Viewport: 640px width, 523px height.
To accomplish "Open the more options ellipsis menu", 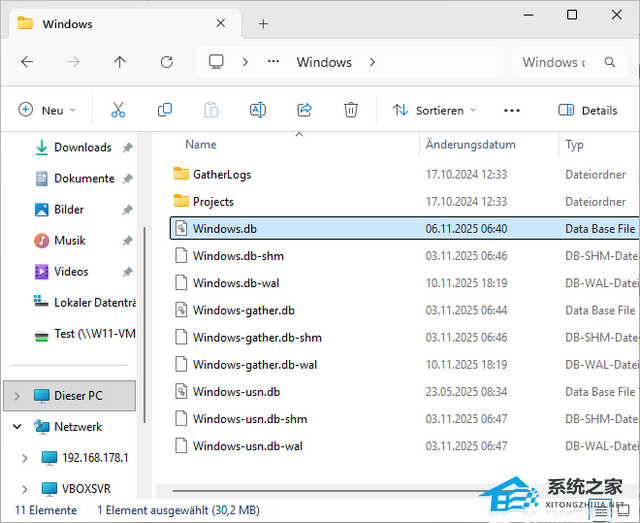I will 512,110.
